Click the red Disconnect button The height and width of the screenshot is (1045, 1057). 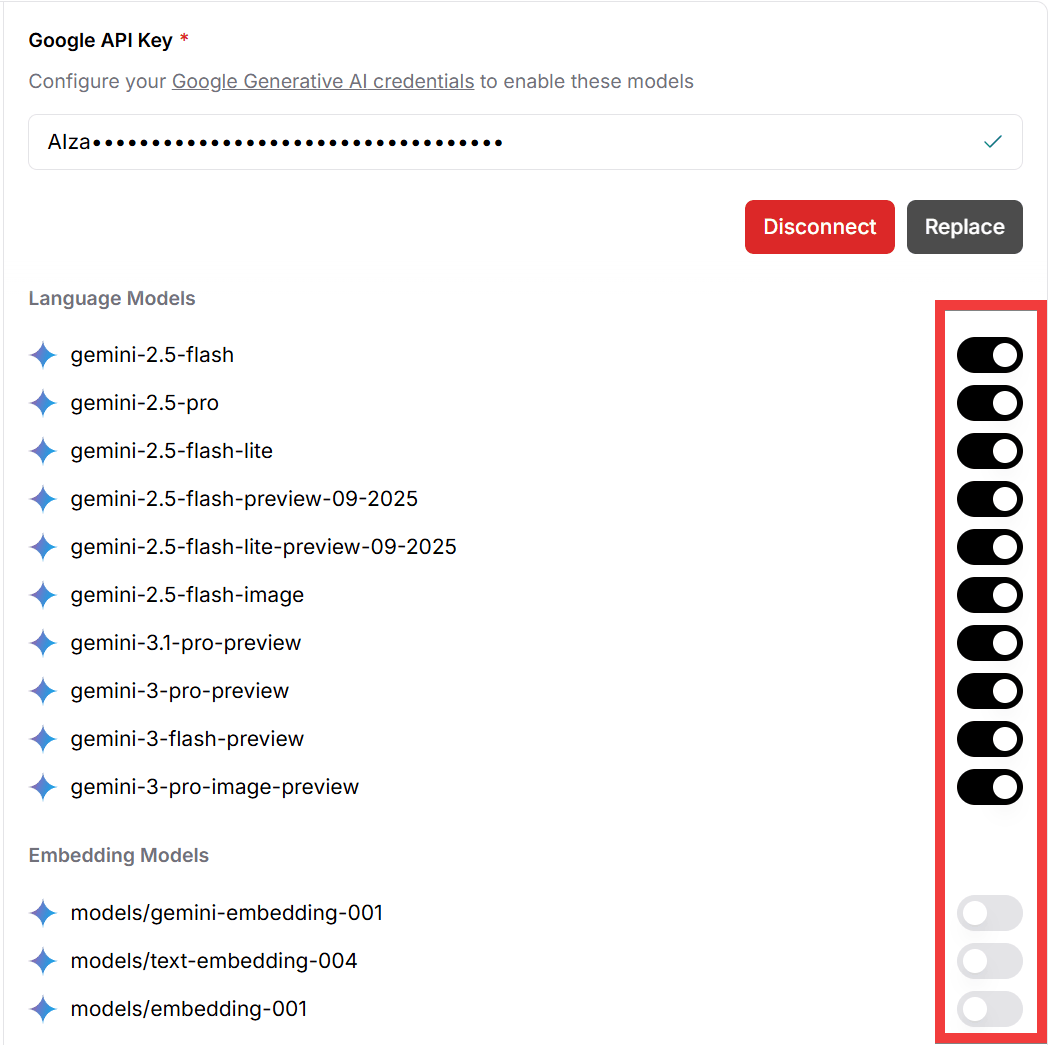819,227
